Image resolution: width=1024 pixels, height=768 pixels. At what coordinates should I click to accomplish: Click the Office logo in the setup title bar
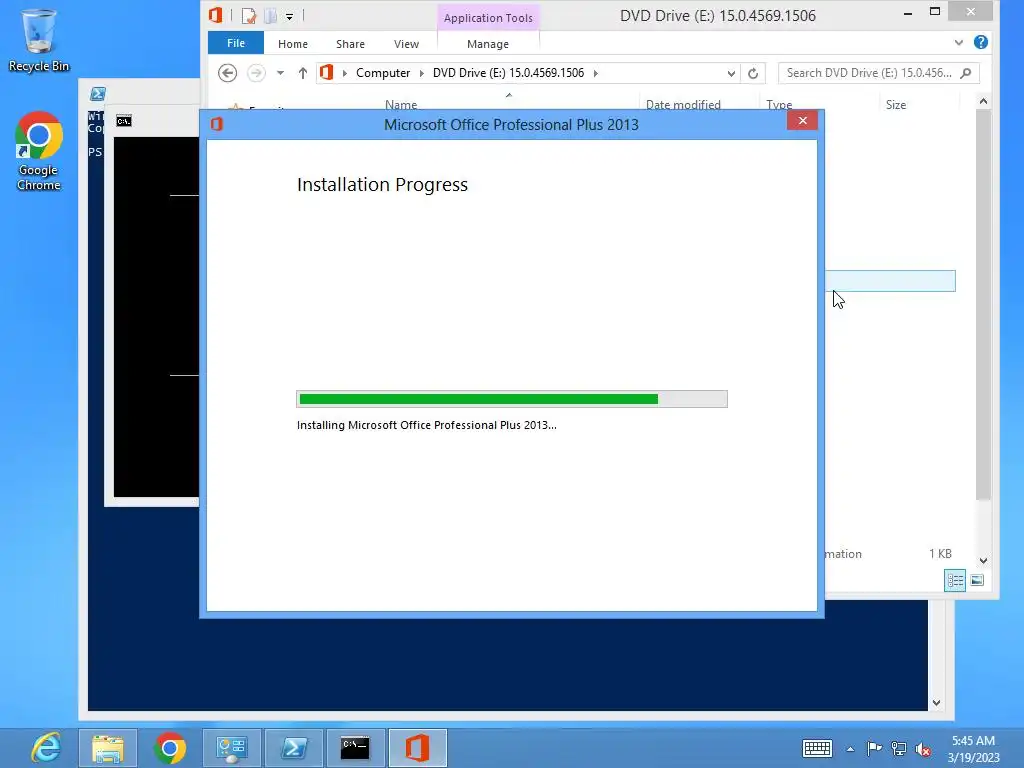pyautogui.click(x=217, y=124)
